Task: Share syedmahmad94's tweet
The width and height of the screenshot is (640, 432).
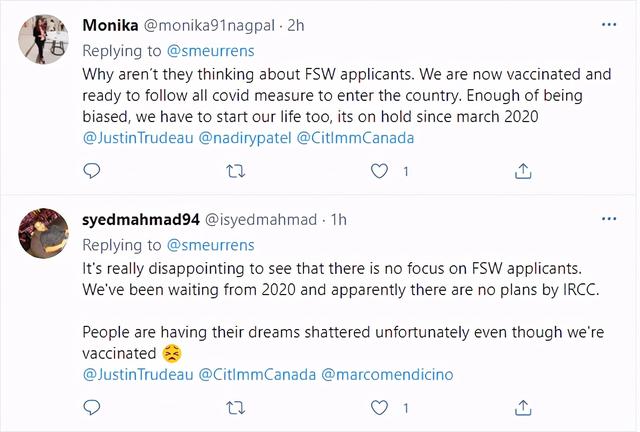Action: coord(522,407)
